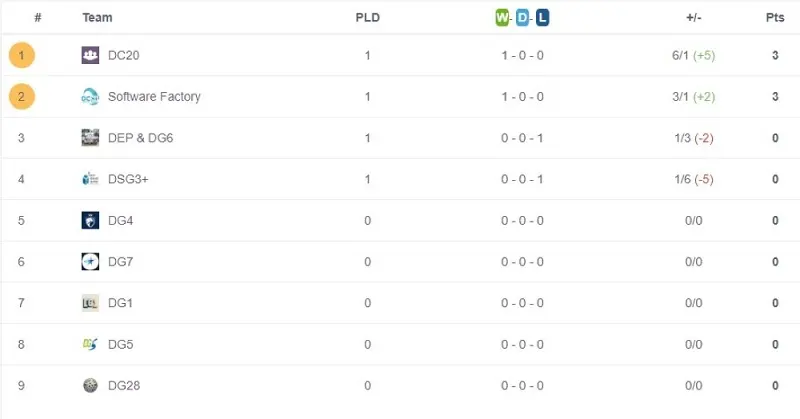Click the DG1 team logo icon

[90, 303]
